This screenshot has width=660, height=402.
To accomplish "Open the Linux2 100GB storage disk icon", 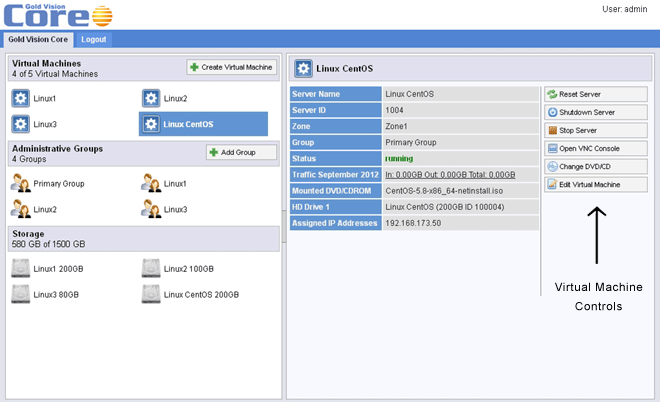I will [x=151, y=268].
